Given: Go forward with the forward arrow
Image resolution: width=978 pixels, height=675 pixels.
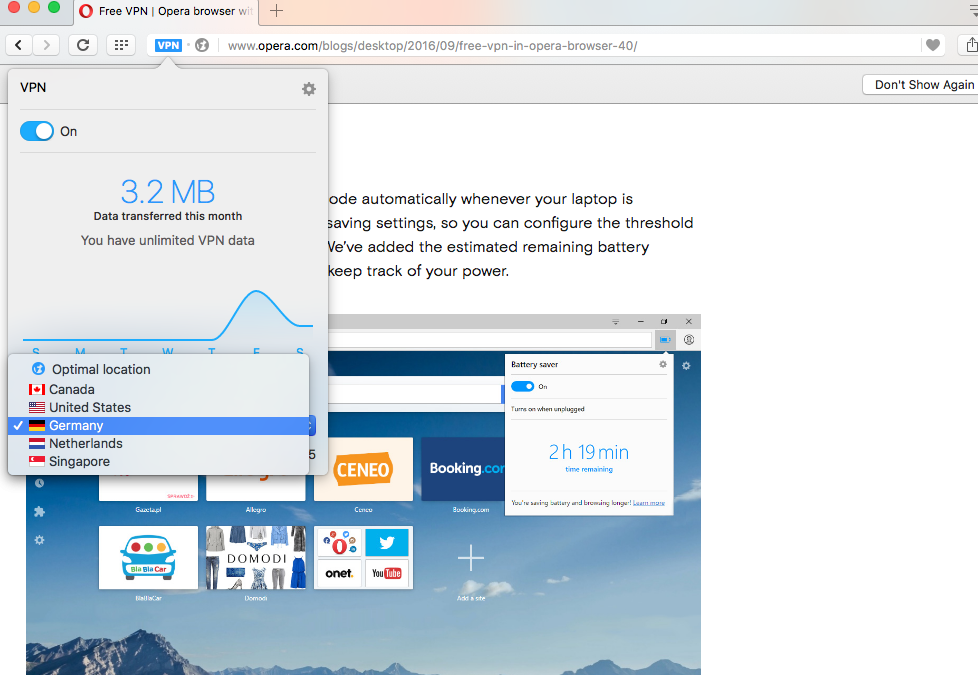Looking at the screenshot, I should pyautogui.click(x=46, y=45).
